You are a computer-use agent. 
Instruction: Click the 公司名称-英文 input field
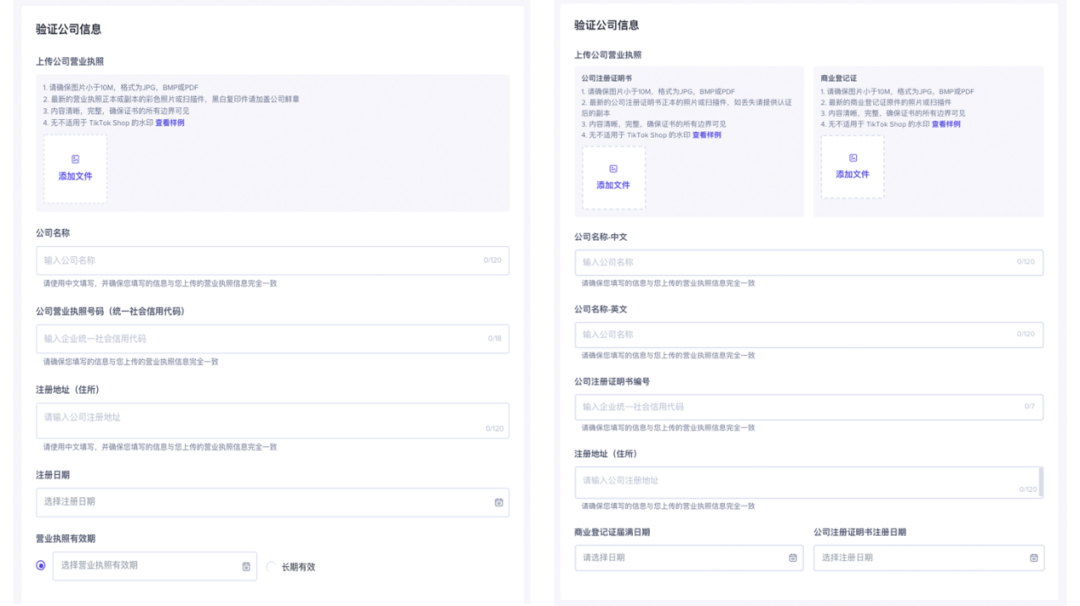pyautogui.click(x=800, y=334)
